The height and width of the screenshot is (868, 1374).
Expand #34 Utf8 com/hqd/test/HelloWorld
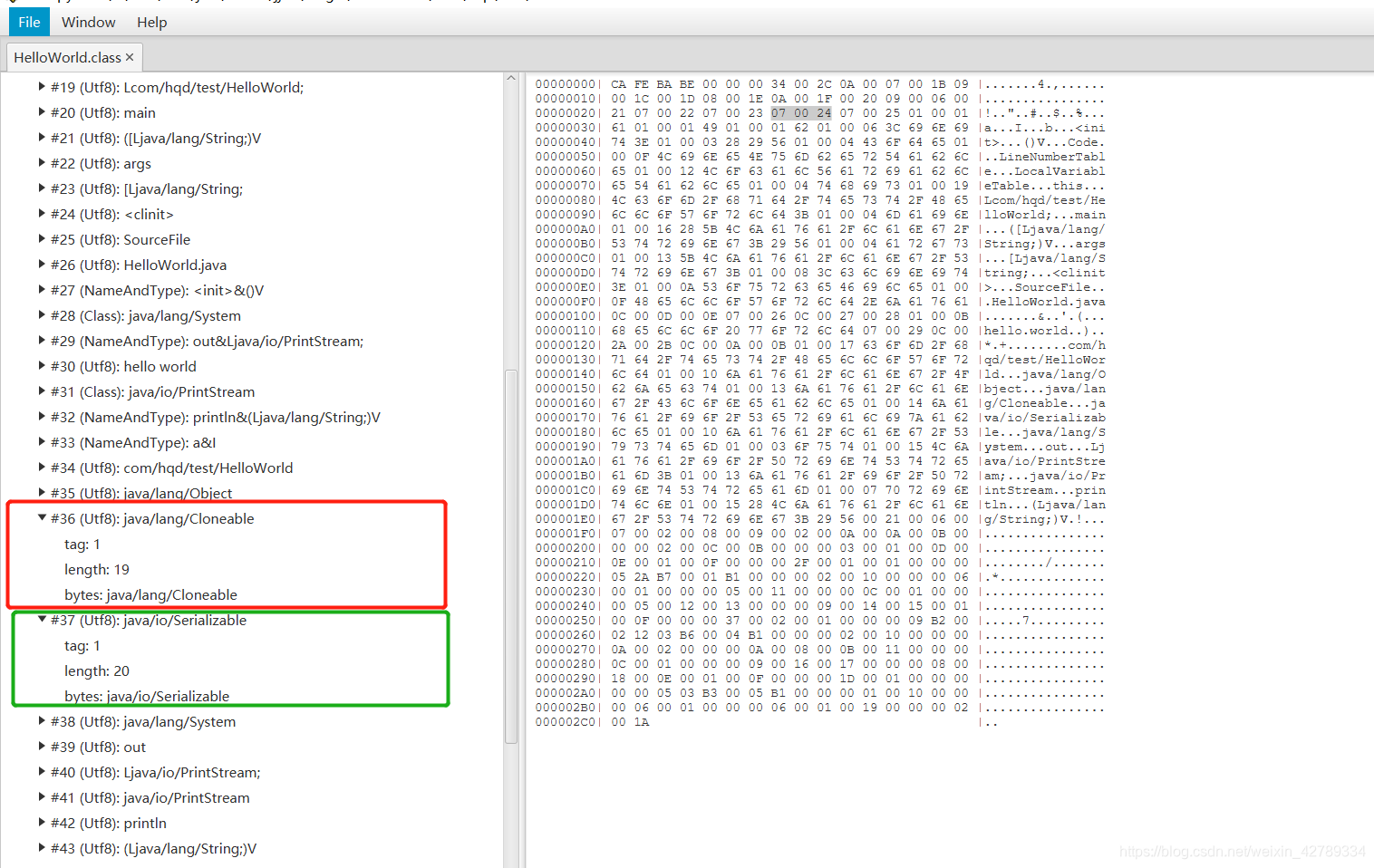42,468
